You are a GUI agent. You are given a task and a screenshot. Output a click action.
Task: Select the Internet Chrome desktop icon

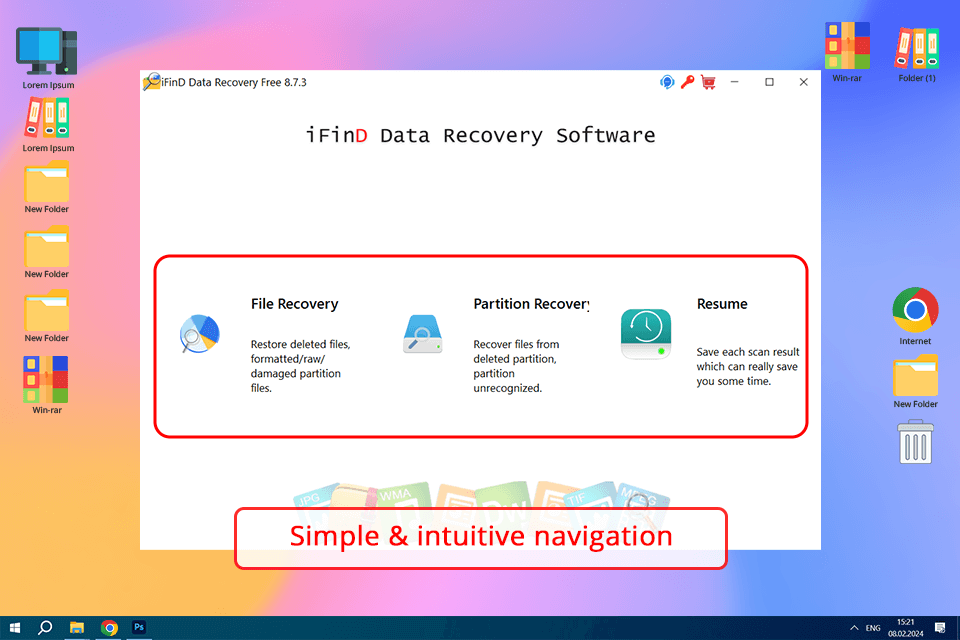[915, 315]
